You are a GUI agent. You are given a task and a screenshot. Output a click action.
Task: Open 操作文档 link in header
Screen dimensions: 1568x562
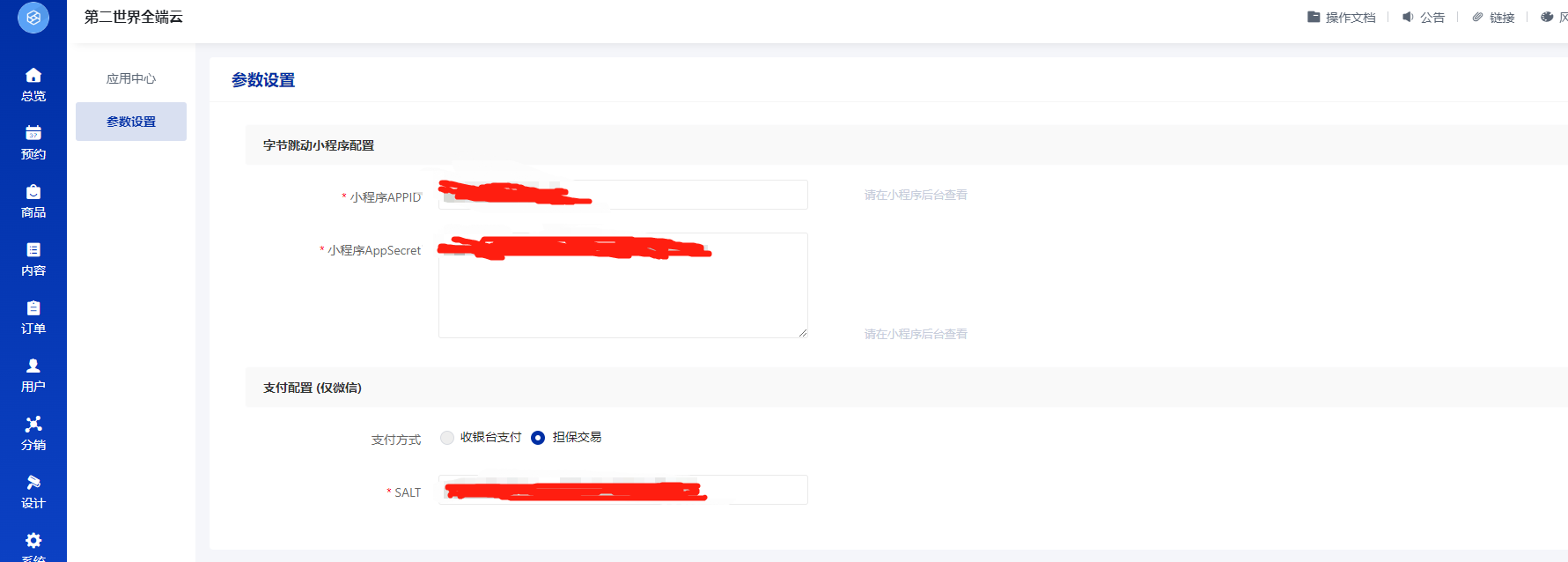(x=1342, y=18)
